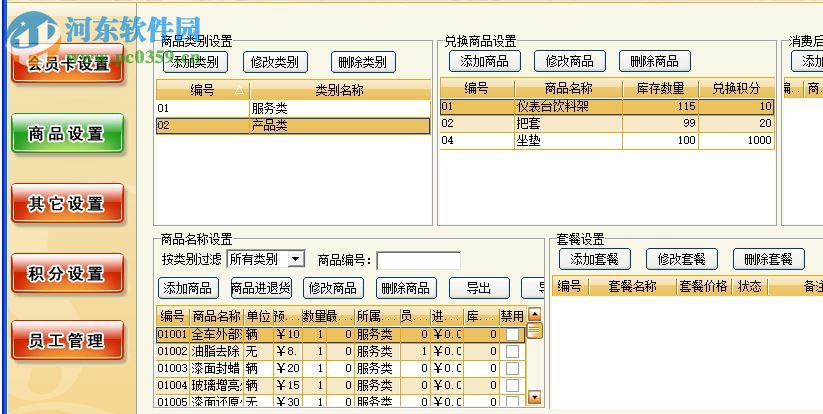Select category row 02 产品类
This screenshot has height=414, width=823.
pyautogui.click(x=293, y=126)
